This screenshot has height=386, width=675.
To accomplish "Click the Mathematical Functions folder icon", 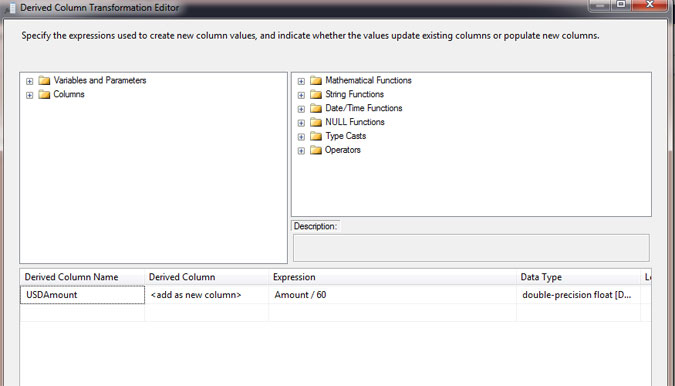I will coord(316,80).
